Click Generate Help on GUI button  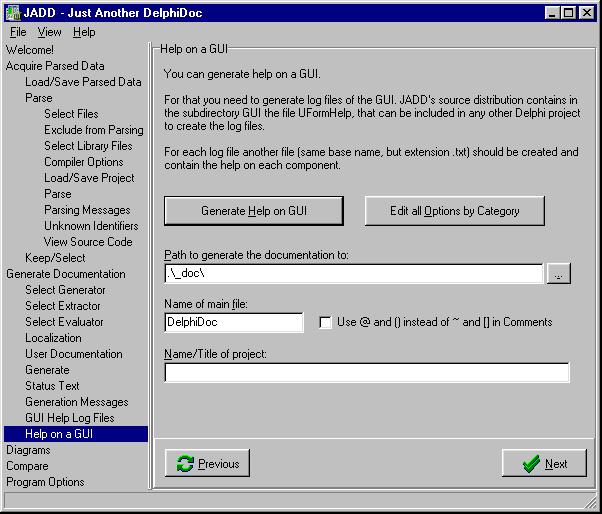[x=254, y=211]
